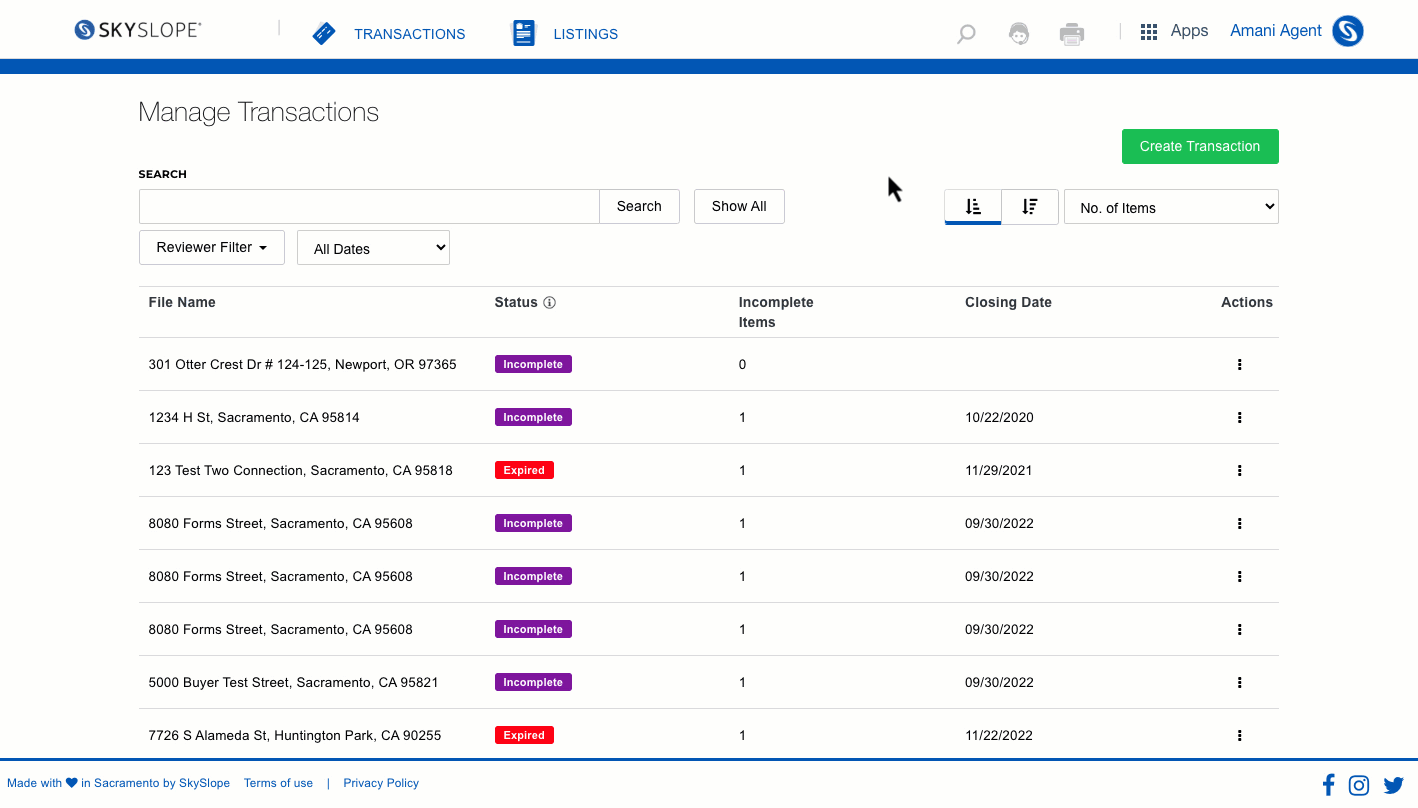The image size is (1418, 808).
Task: Open the Privacy Policy link
Action: tap(381, 783)
